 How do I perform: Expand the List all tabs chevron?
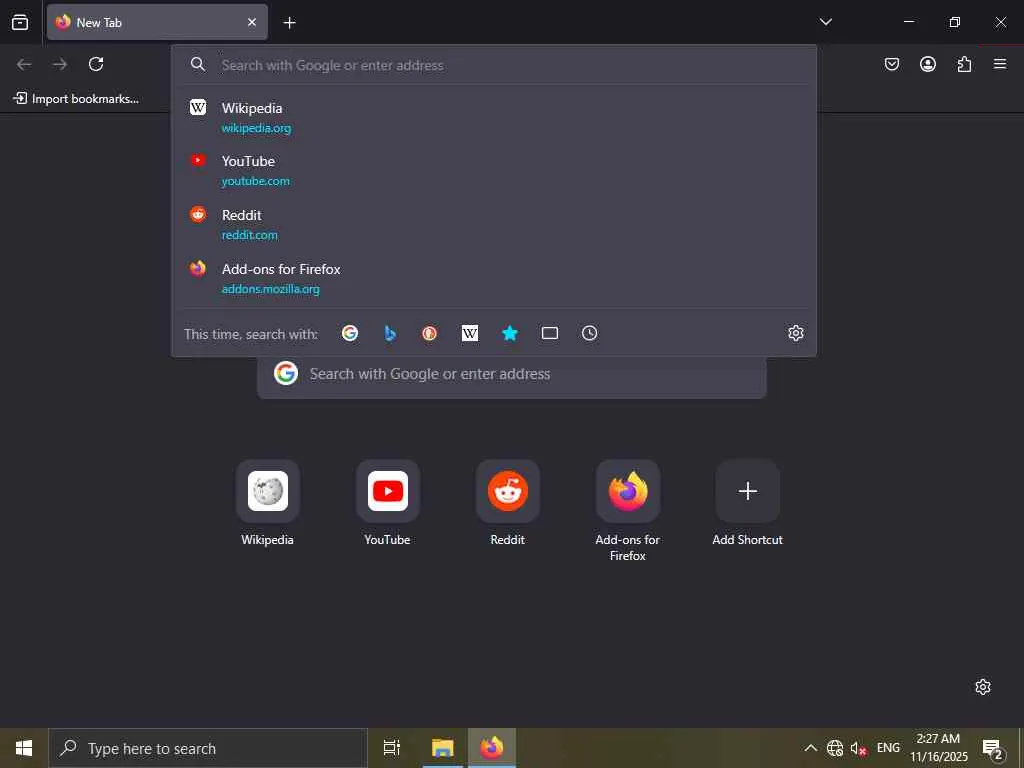coord(825,22)
